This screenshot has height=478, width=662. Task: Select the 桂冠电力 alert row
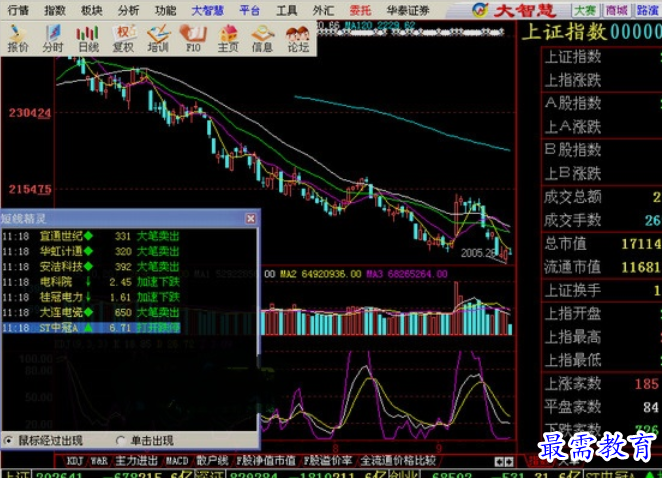[91, 297]
